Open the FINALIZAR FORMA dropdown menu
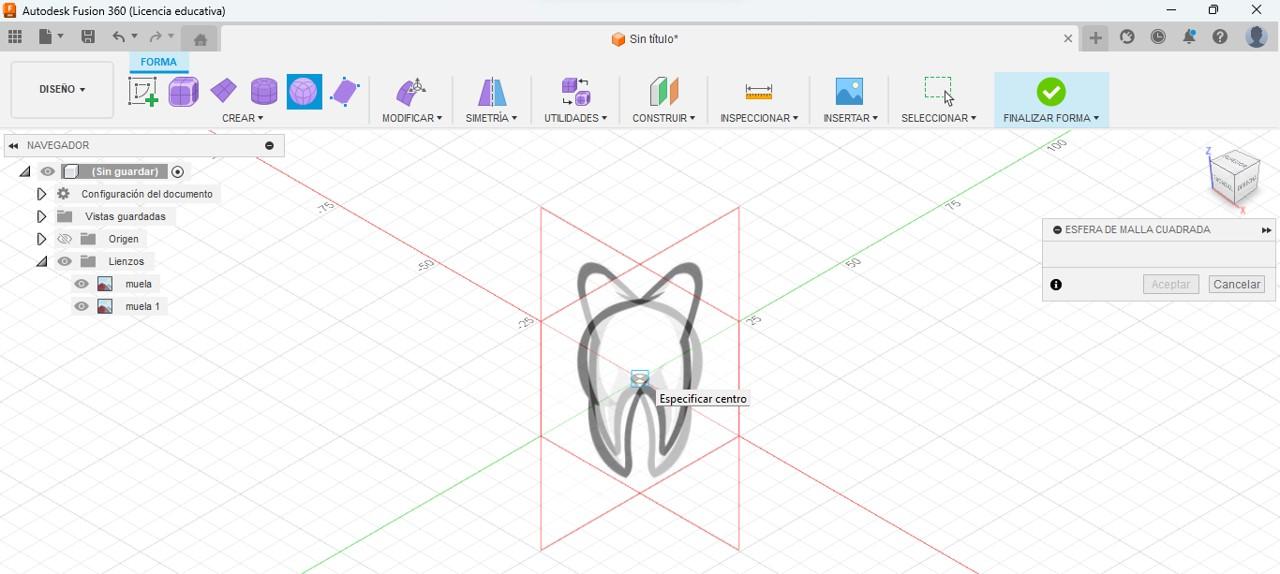The width and height of the screenshot is (1280, 574). point(1051,118)
